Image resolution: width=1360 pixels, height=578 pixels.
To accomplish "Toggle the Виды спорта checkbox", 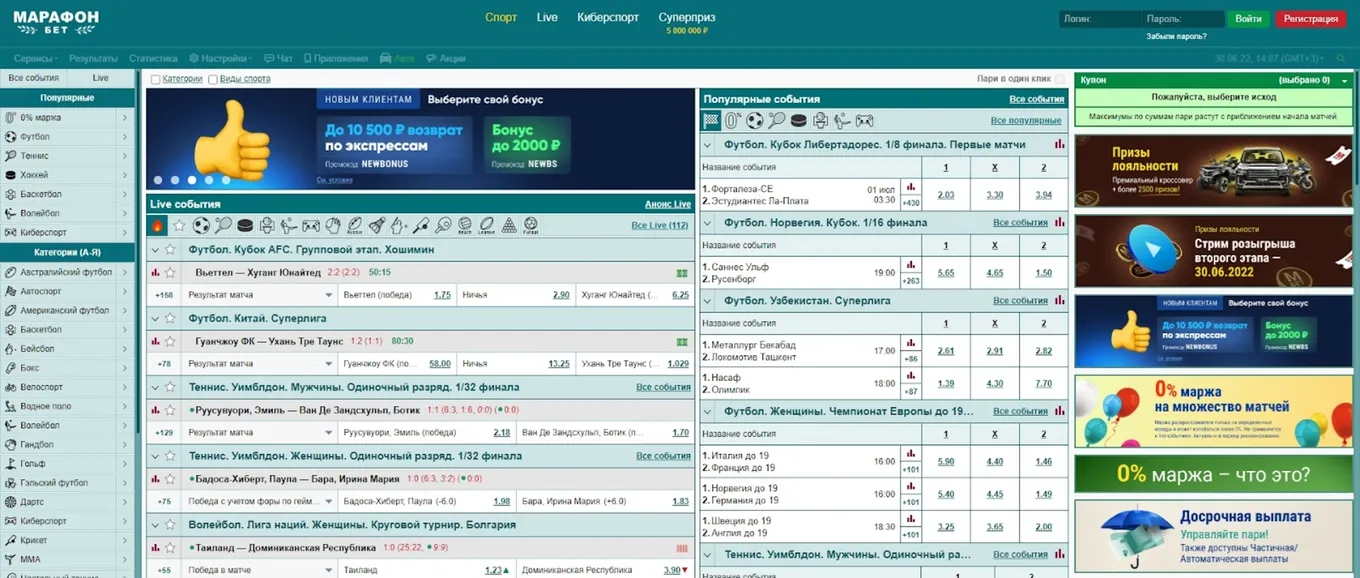I will (x=213, y=79).
